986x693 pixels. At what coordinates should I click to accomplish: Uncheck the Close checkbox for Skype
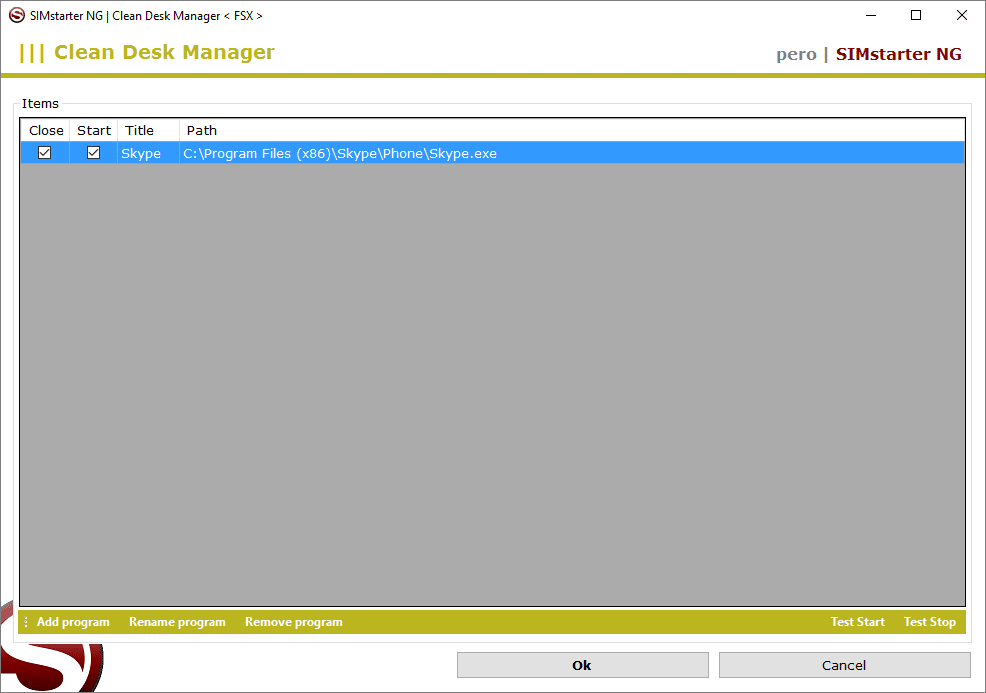pyautogui.click(x=44, y=153)
